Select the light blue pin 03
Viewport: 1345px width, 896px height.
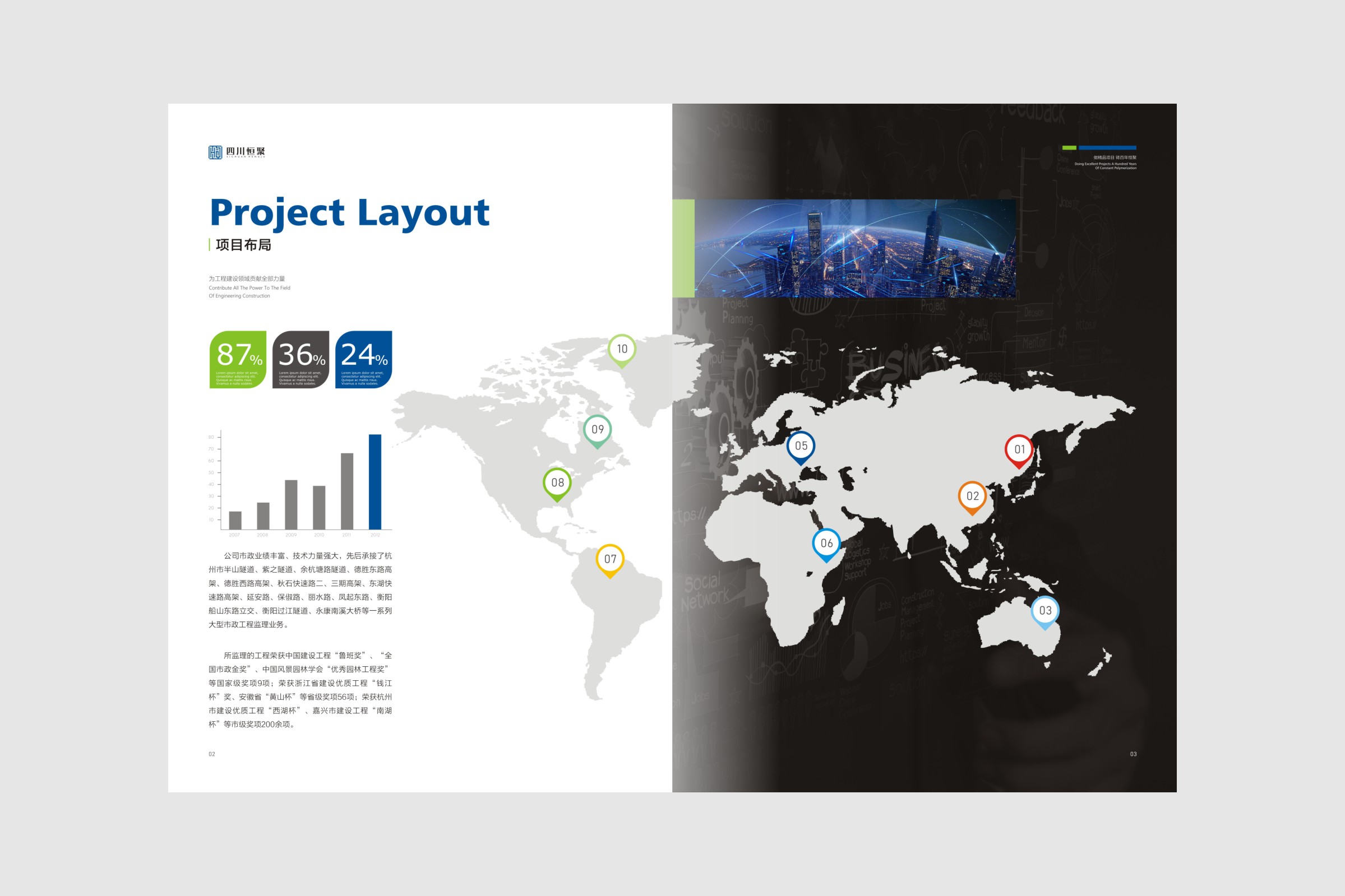(1045, 611)
